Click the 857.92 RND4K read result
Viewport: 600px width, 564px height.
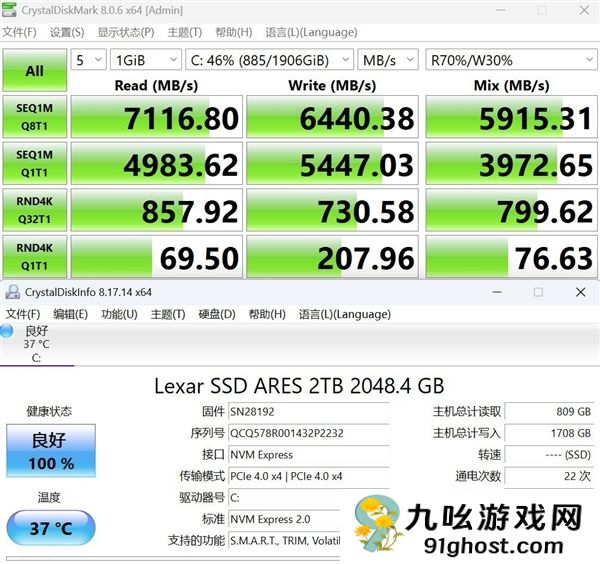click(157, 210)
